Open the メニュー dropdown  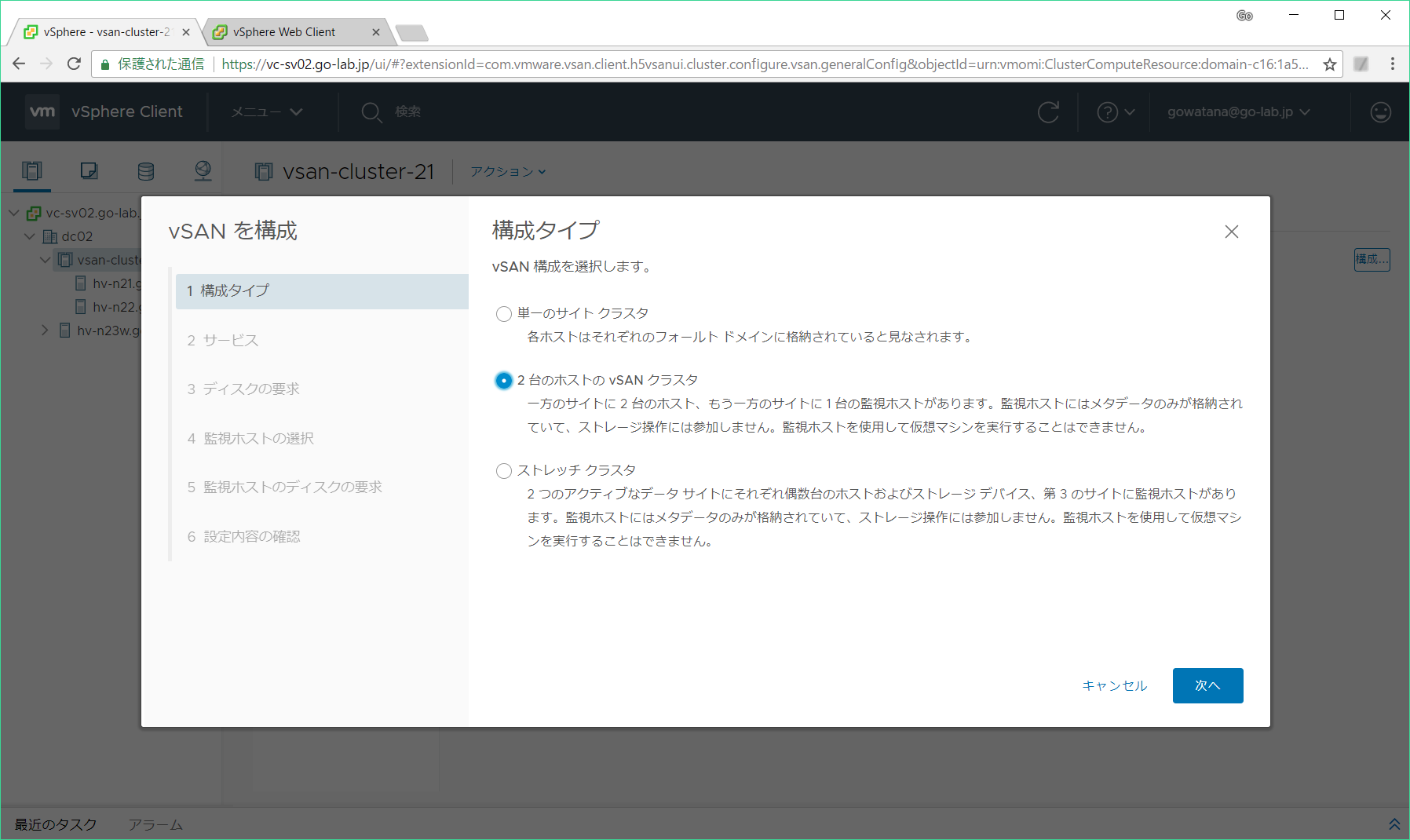pos(267,111)
